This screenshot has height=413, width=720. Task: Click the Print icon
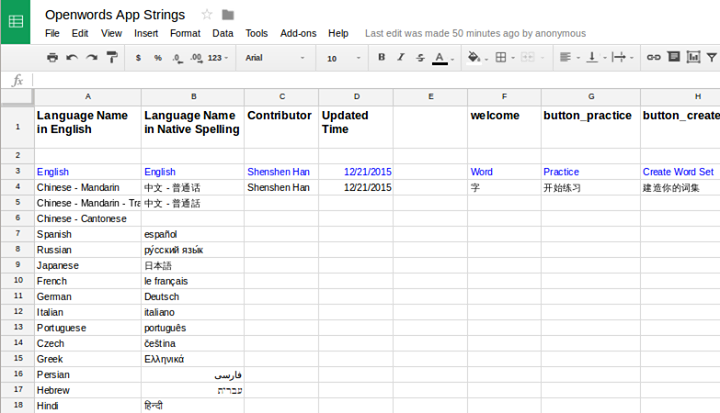[52, 57]
